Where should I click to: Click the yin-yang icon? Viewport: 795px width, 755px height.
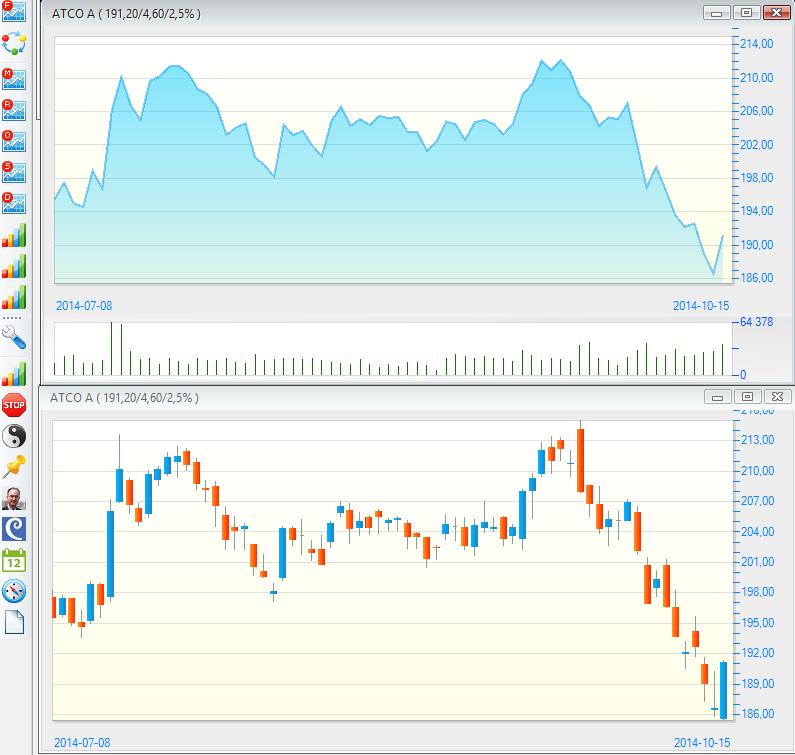point(14,436)
